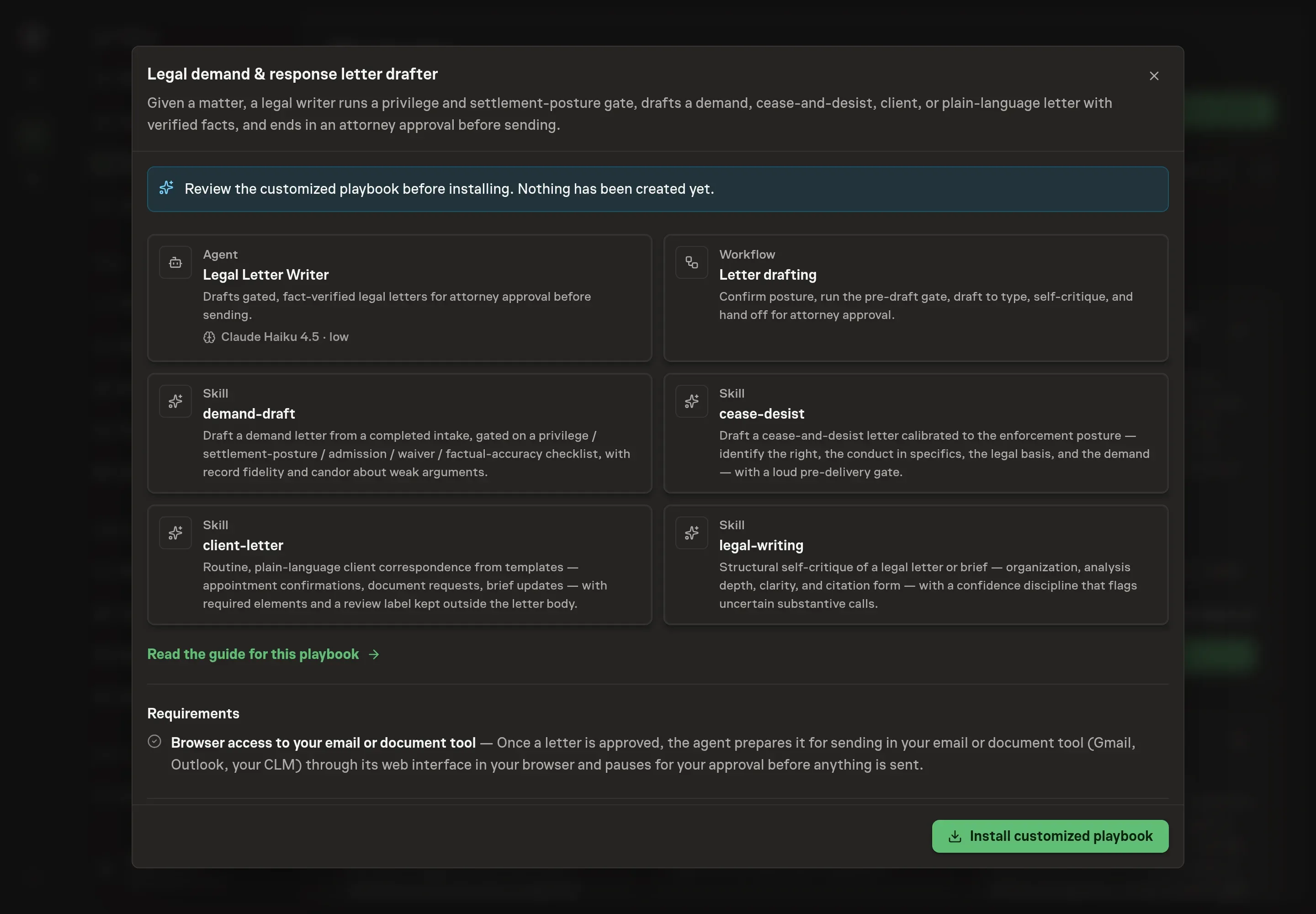Click the description 'Draft a demand letter from a completed intake'
This screenshot has width=1316, height=914.
[x=416, y=453]
